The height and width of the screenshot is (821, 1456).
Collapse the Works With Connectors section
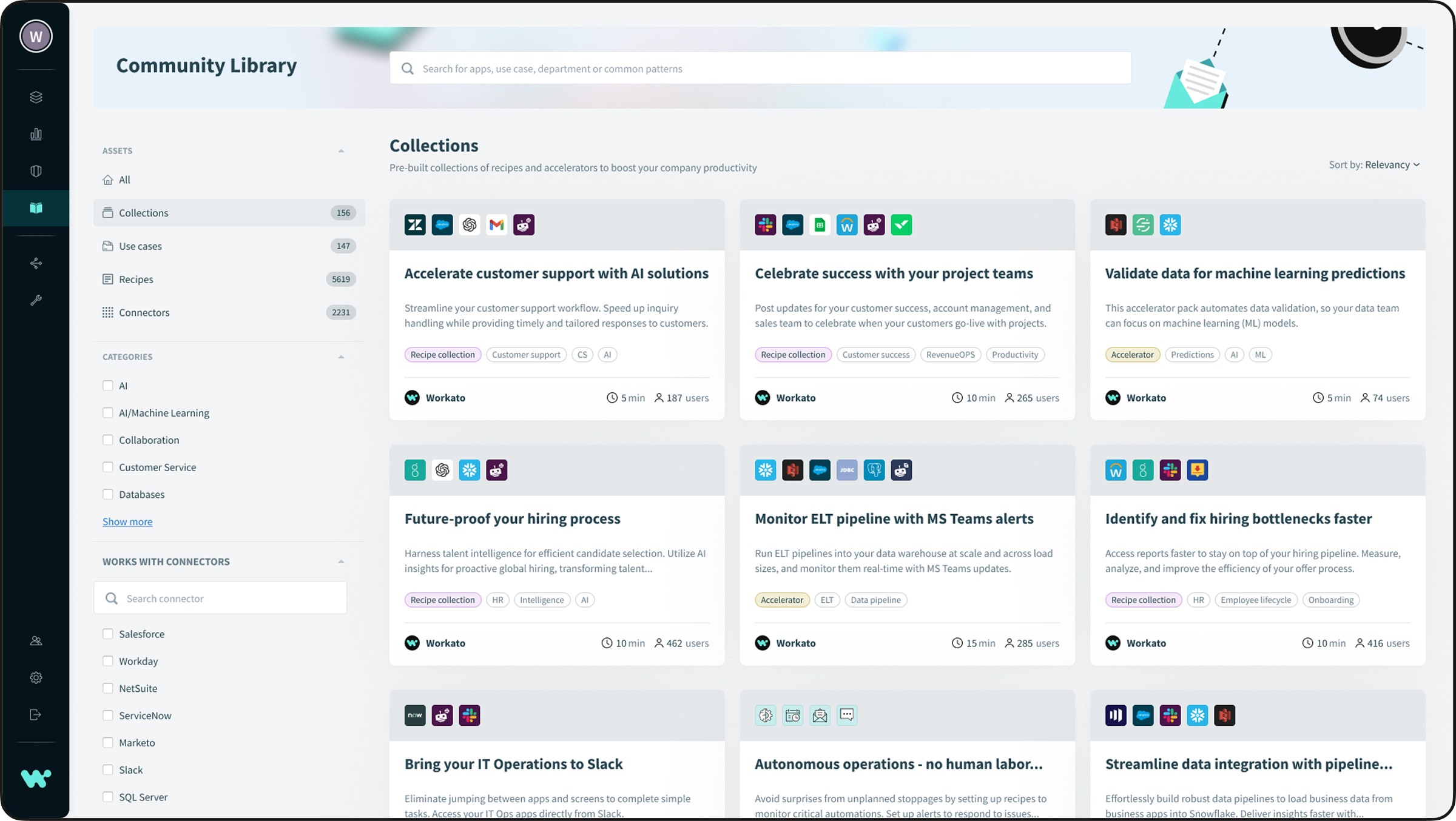(341, 561)
